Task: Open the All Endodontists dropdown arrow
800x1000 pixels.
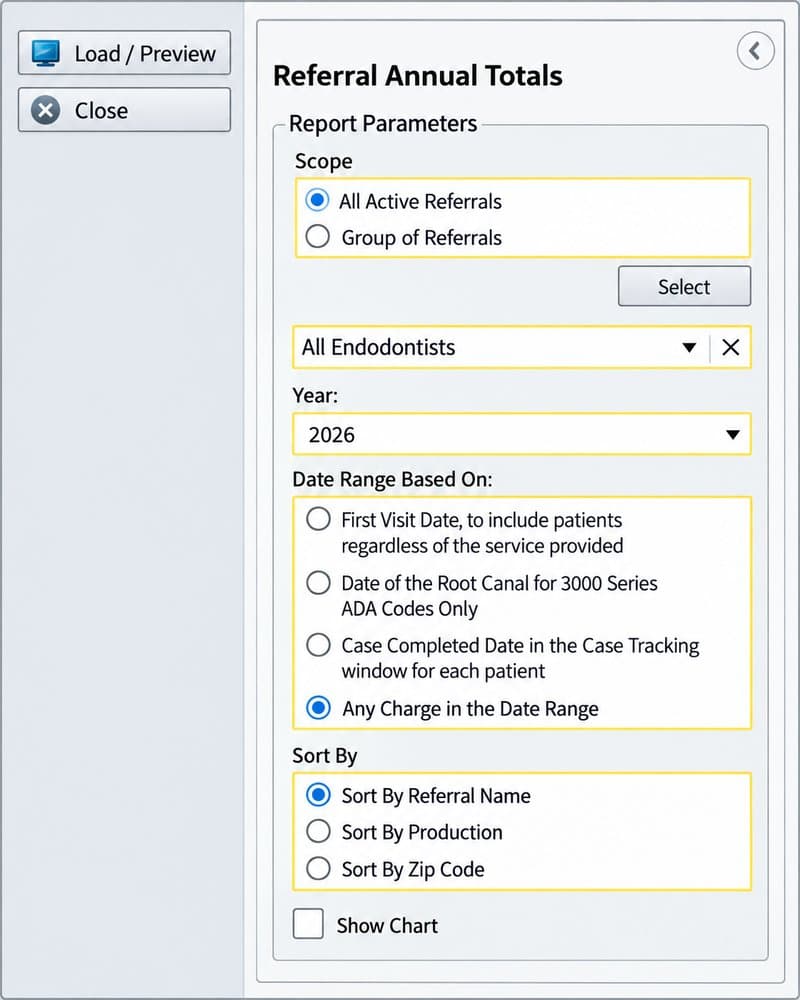Action: click(689, 348)
